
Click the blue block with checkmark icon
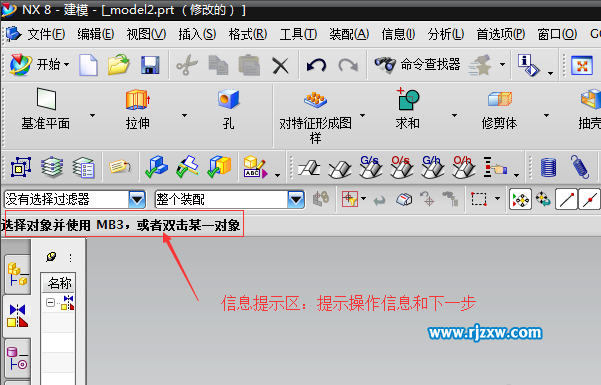pyautogui.click(x=156, y=167)
